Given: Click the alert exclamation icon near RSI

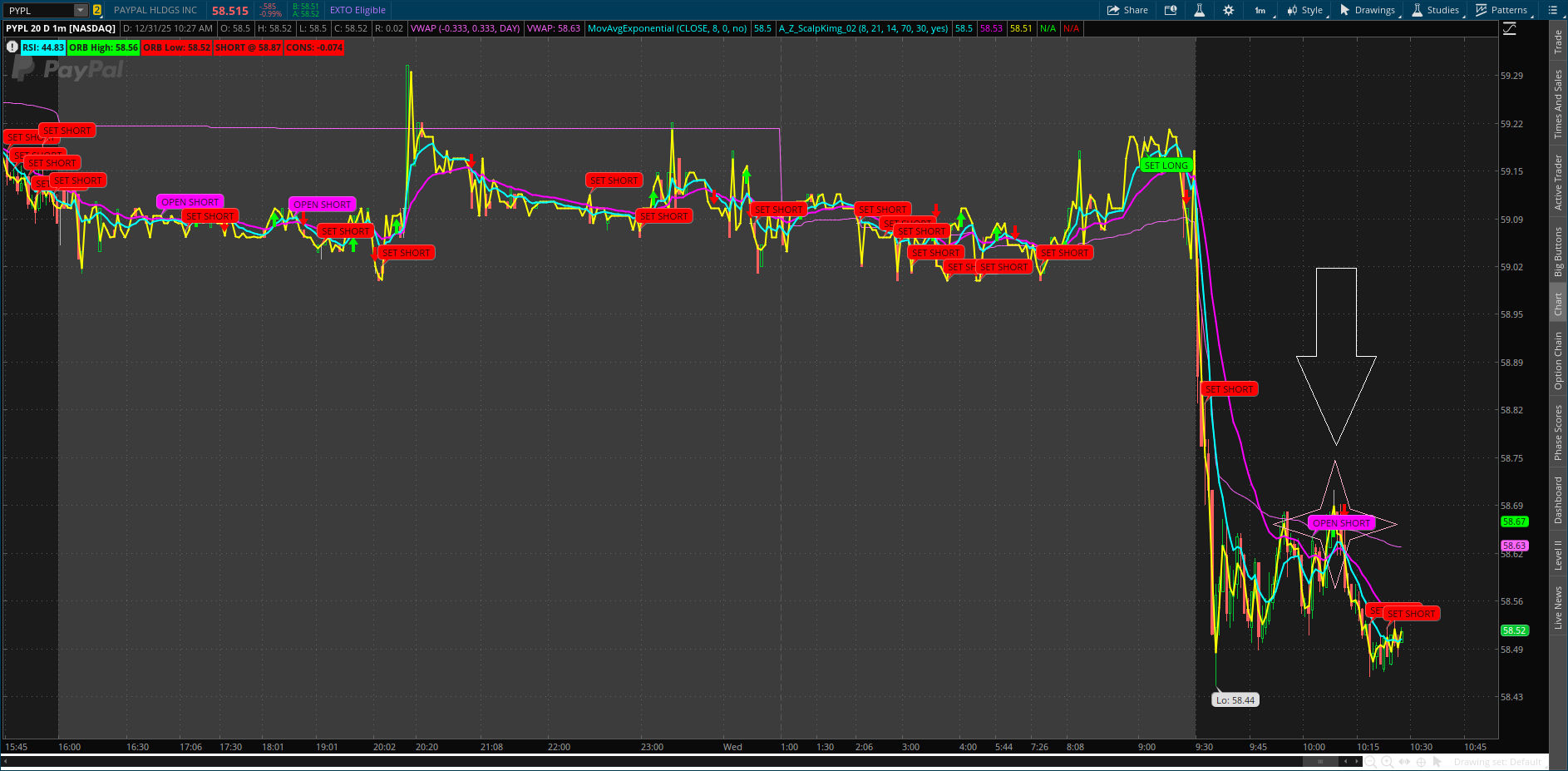Looking at the screenshot, I should [x=12, y=47].
